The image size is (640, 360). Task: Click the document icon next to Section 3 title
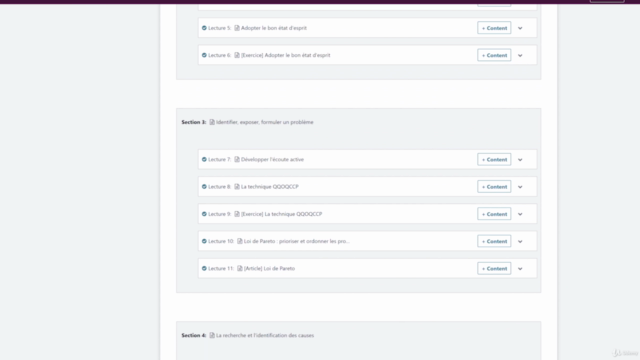click(x=212, y=122)
